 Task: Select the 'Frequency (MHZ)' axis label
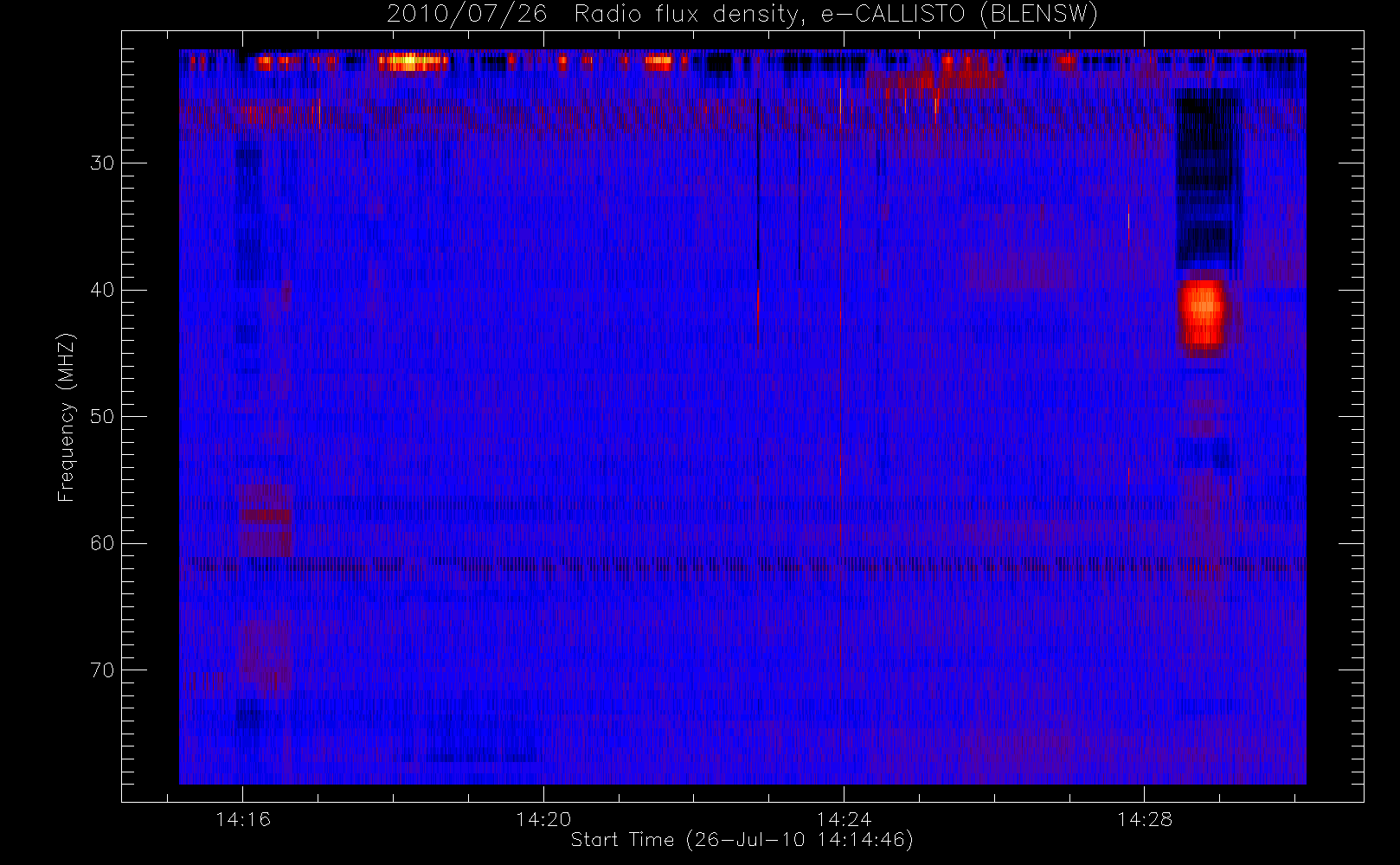(x=67, y=417)
